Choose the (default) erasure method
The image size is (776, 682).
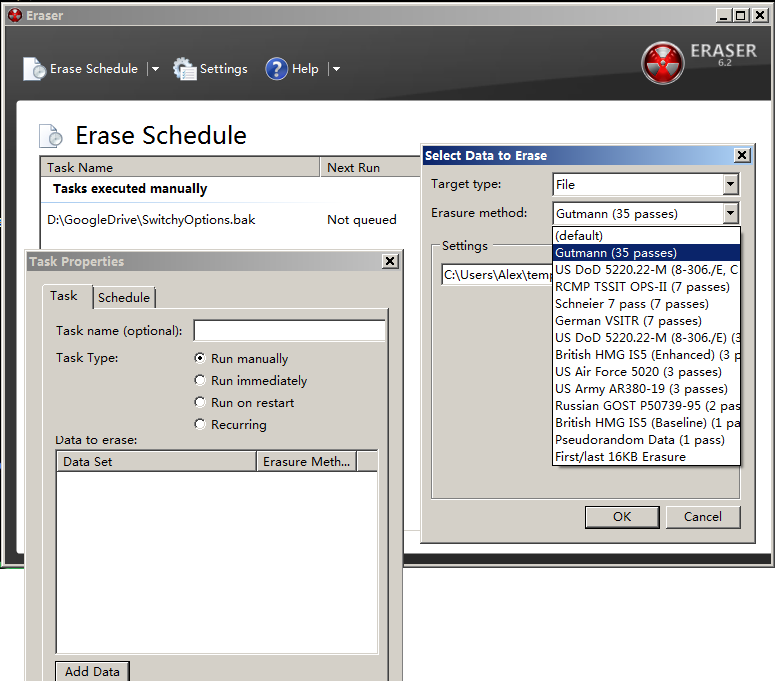[646, 236]
